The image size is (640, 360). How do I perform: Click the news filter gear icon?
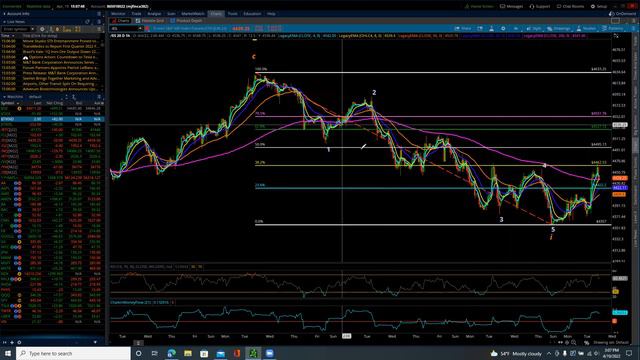42,29
